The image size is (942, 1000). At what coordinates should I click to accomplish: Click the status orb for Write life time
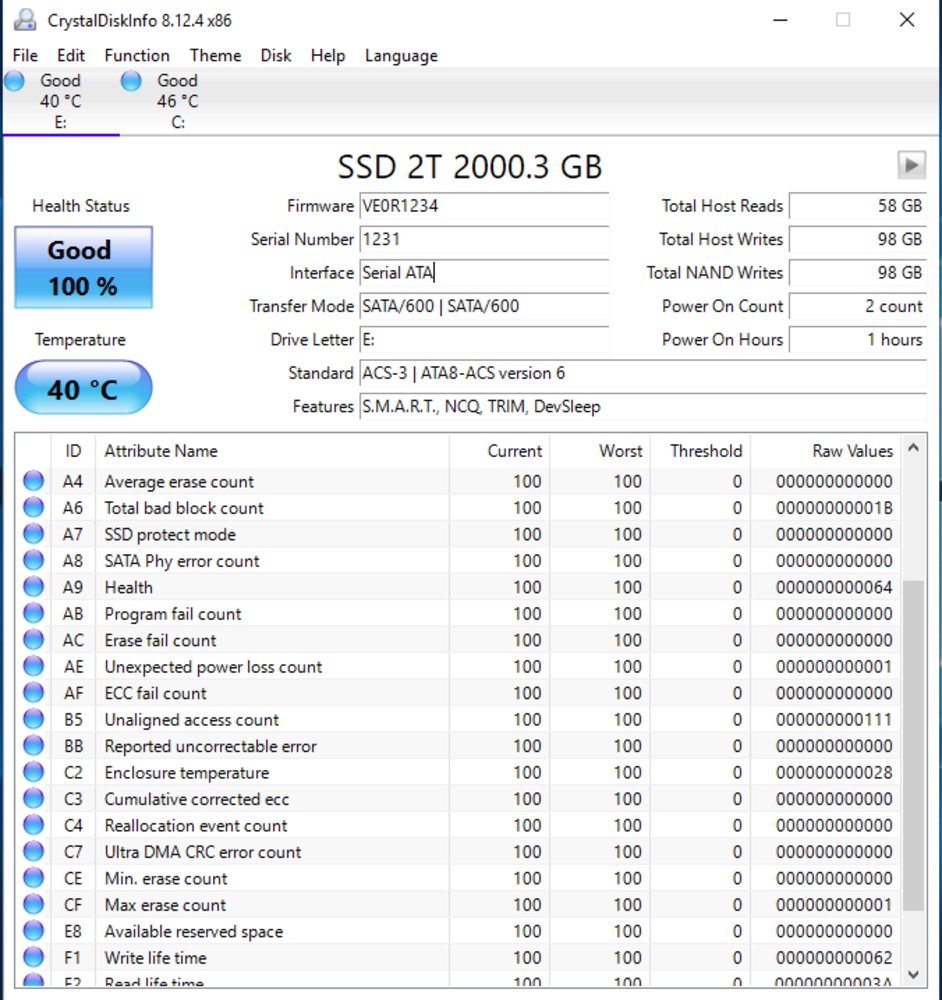coord(33,957)
